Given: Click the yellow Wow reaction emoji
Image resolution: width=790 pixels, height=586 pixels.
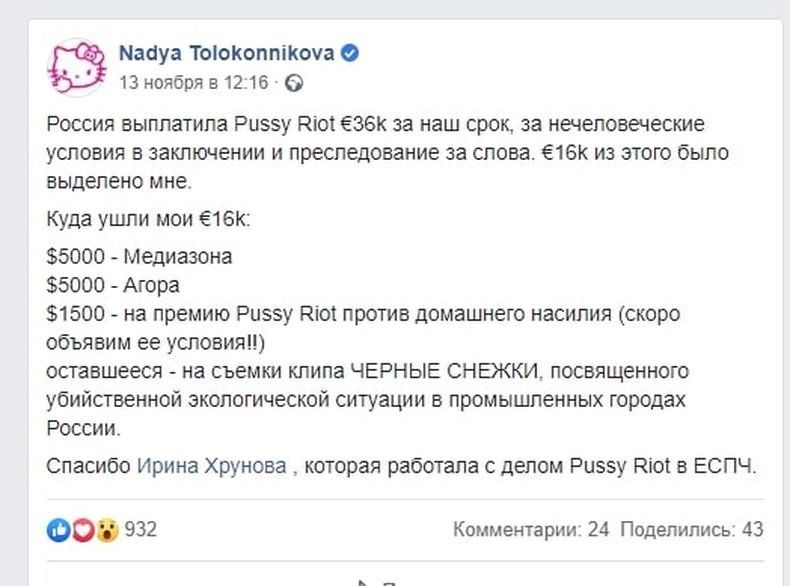Looking at the screenshot, I should 107,530.
